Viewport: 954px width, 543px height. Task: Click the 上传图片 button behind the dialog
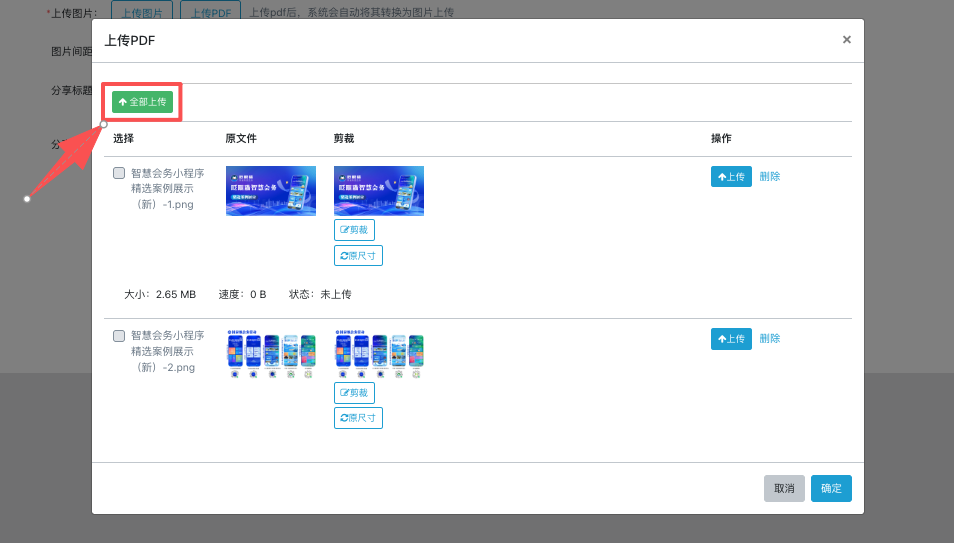pyautogui.click(x=141, y=12)
